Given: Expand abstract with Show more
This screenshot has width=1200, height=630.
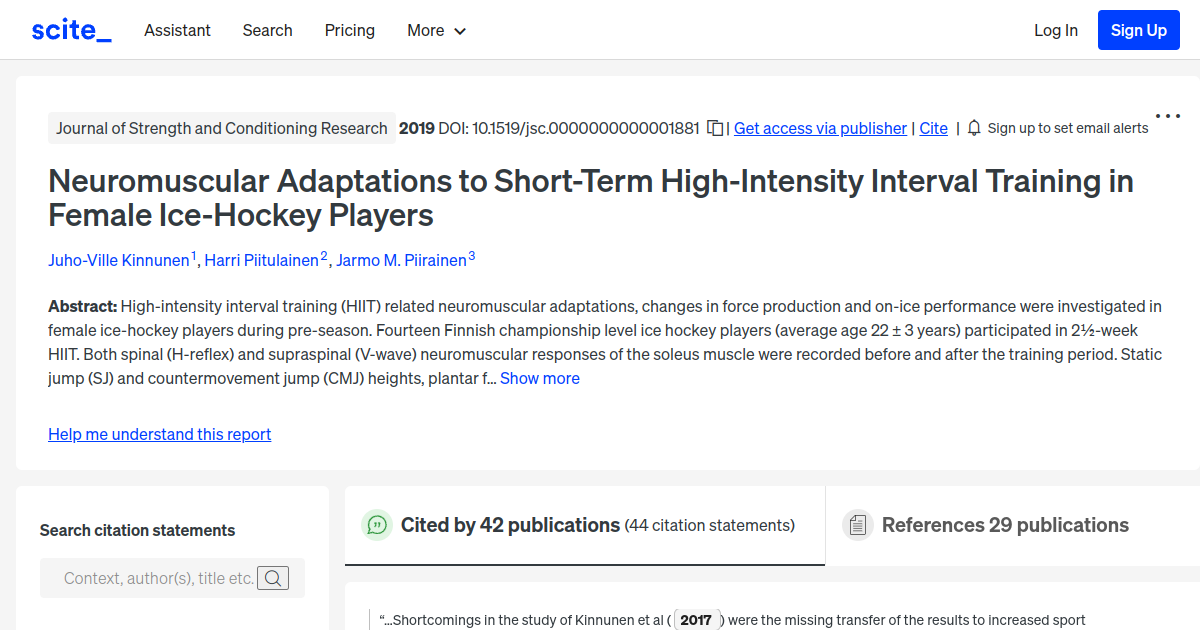Looking at the screenshot, I should point(539,378).
